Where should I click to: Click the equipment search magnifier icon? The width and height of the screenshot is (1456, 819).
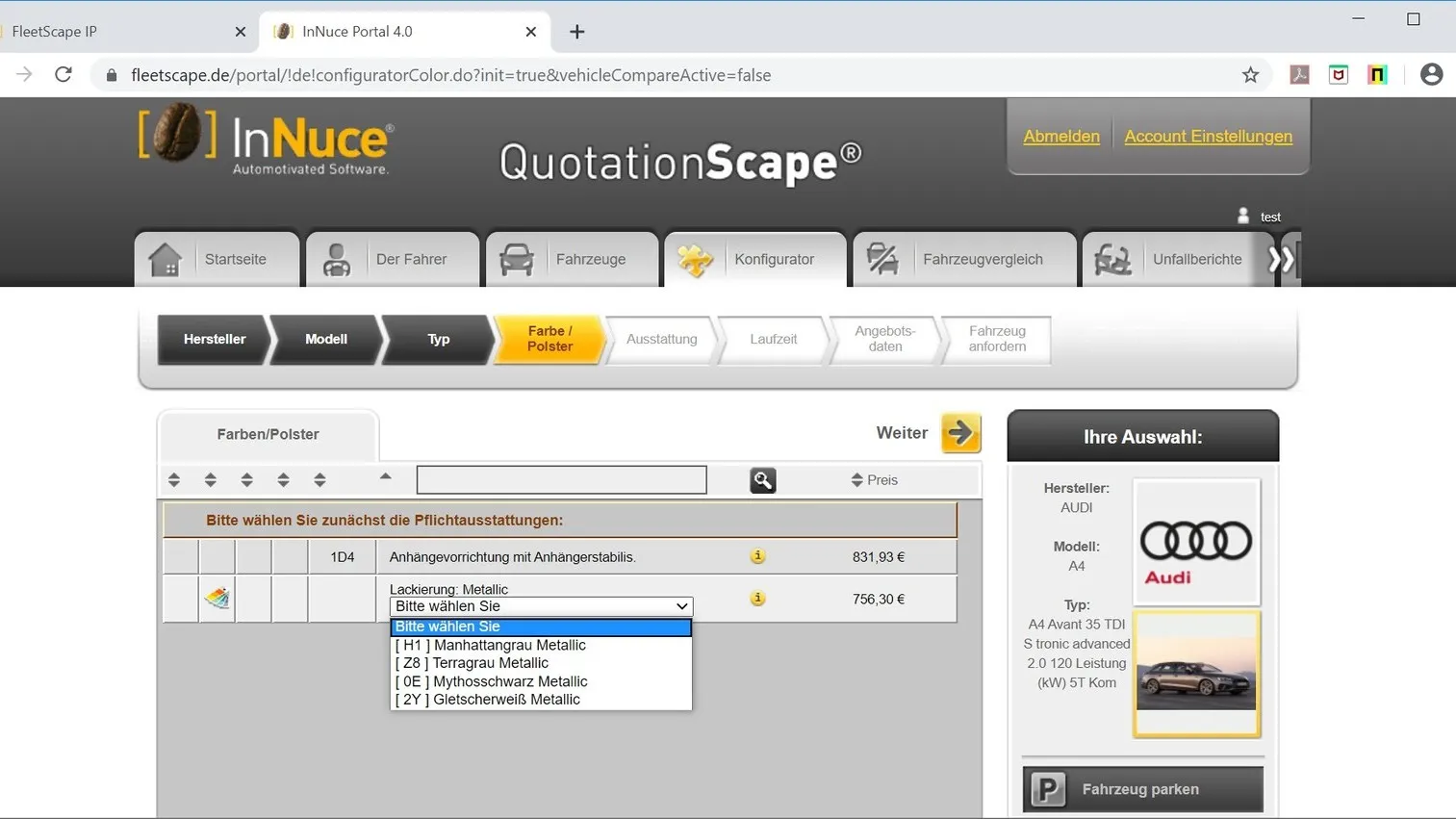(762, 480)
